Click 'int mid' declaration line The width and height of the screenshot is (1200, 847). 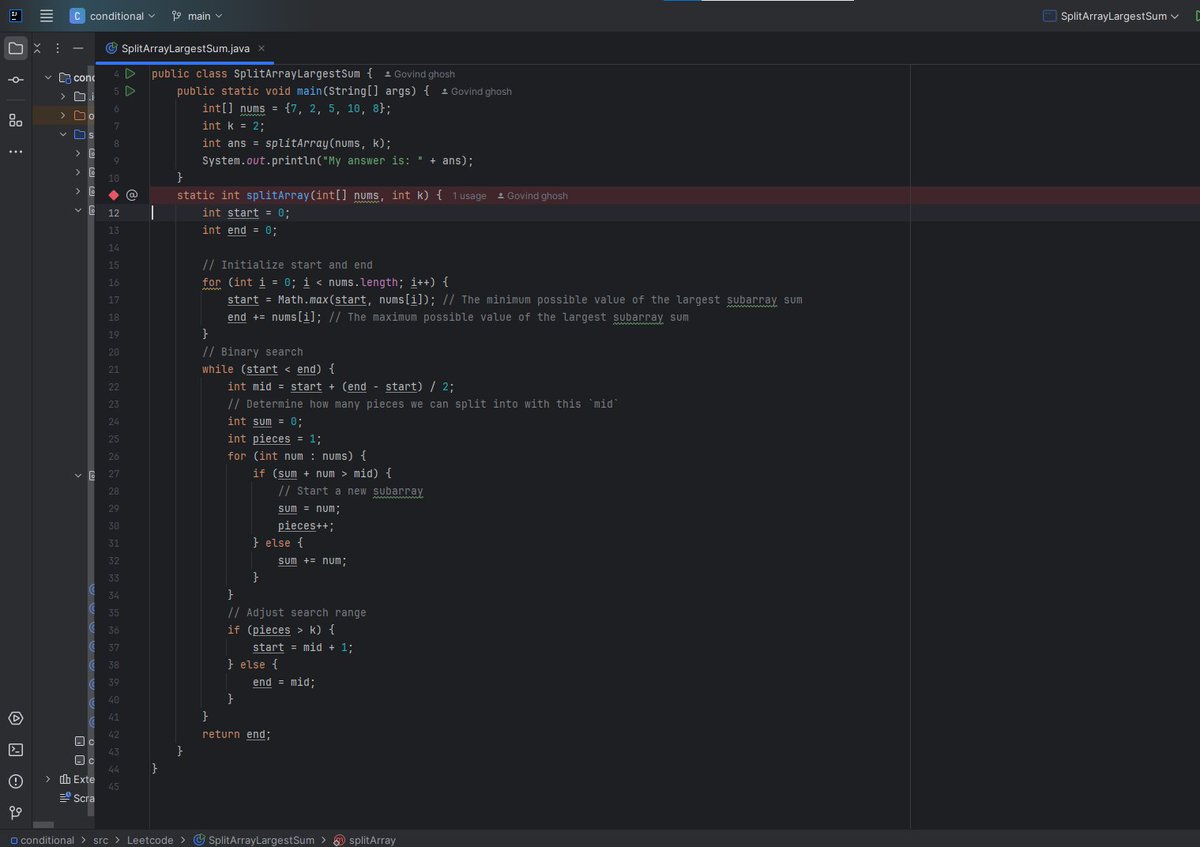[343, 387]
